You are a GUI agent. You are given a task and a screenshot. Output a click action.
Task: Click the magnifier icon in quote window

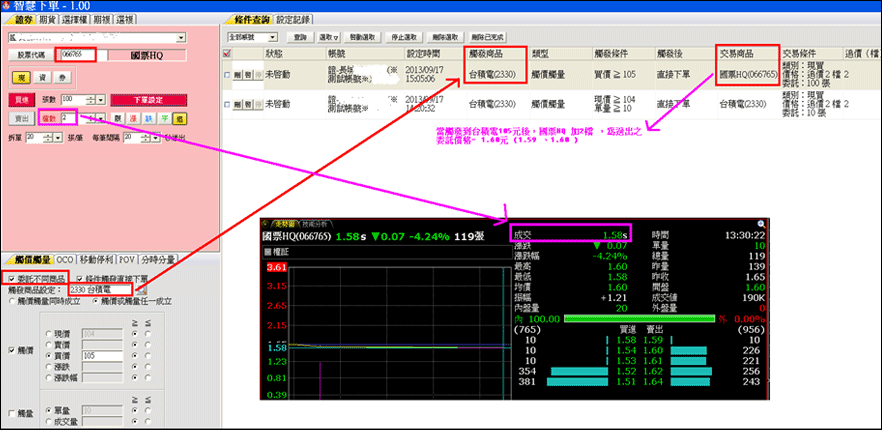[x=761, y=223]
